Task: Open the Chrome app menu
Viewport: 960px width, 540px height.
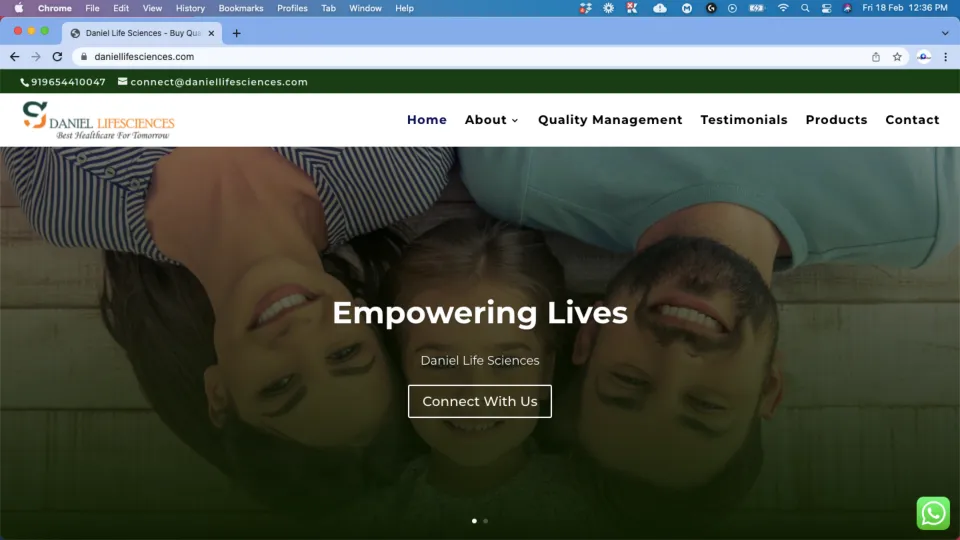Action: (x=54, y=8)
